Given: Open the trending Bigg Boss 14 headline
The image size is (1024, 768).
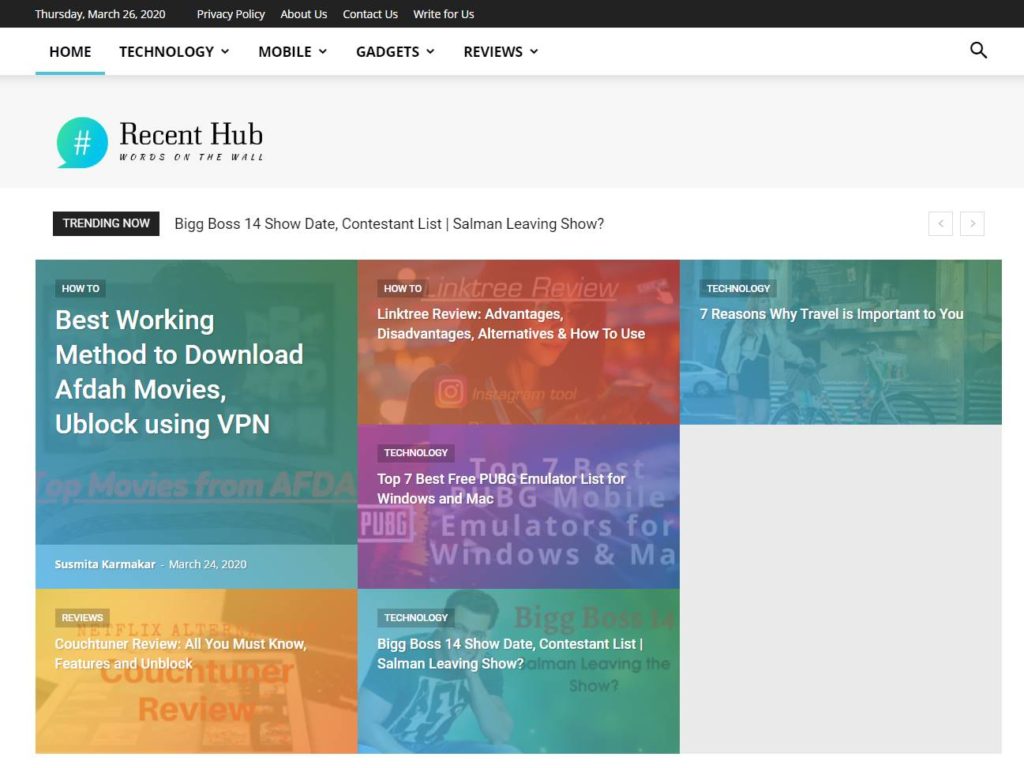Looking at the screenshot, I should click(x=389, y=223).
